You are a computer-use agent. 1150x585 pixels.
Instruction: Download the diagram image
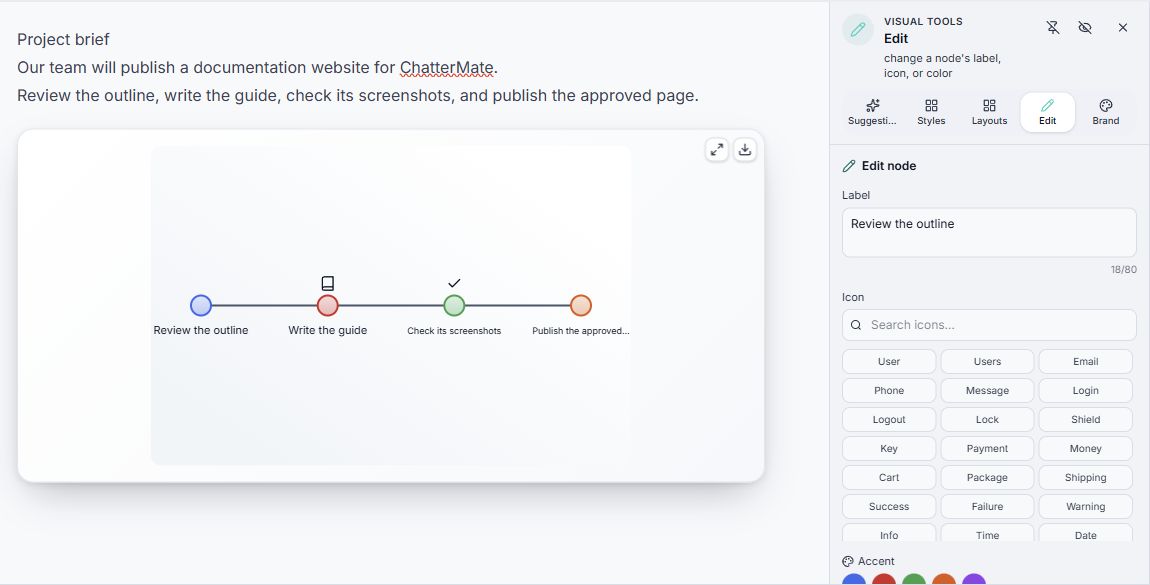pyautogui.click(x=744, y=150)
